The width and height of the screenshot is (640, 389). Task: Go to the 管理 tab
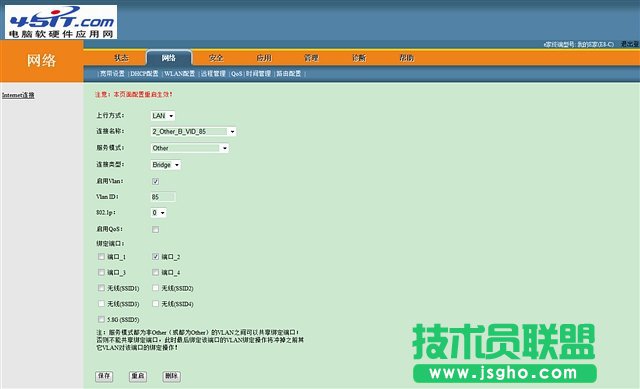[311, 58]
